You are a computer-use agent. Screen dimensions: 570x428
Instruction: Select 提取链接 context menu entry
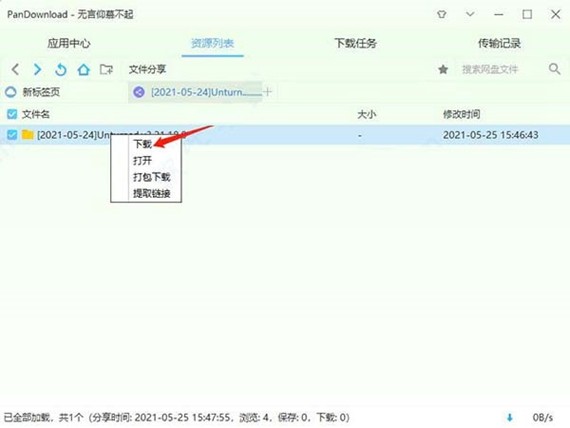coord(152,193)
